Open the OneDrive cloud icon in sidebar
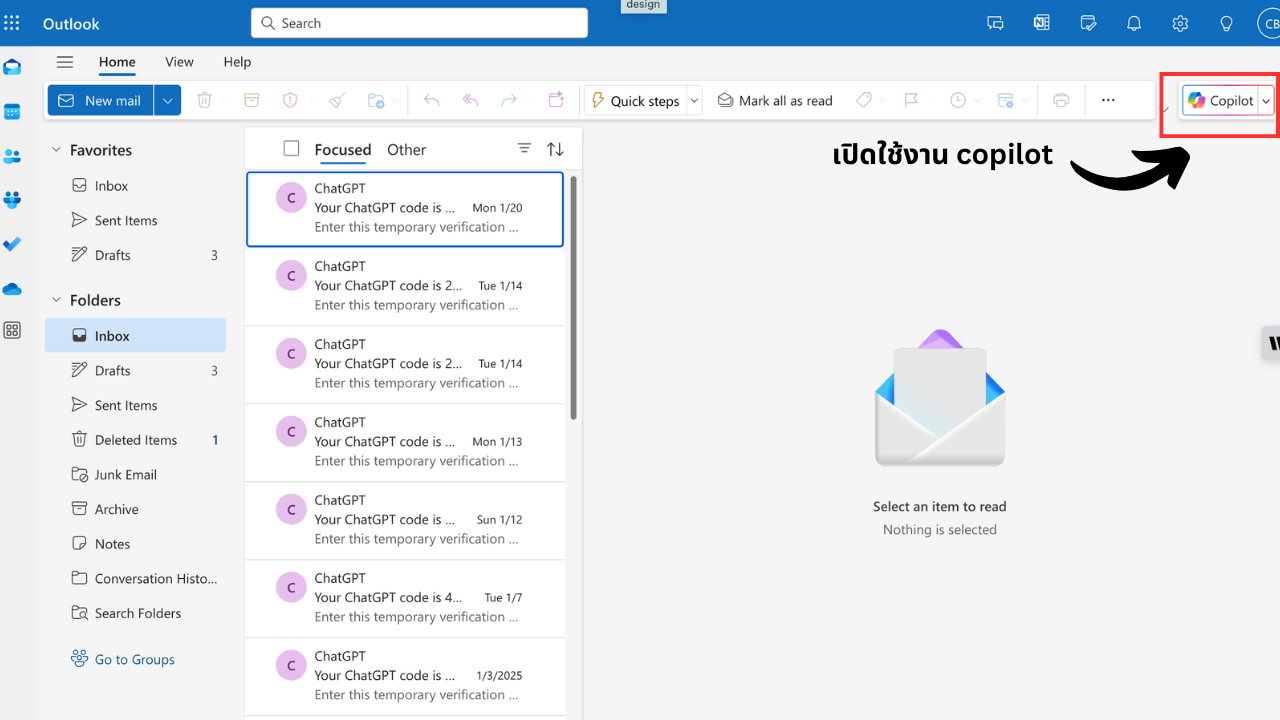The image size is (1280, 720). tap(12, 289)
